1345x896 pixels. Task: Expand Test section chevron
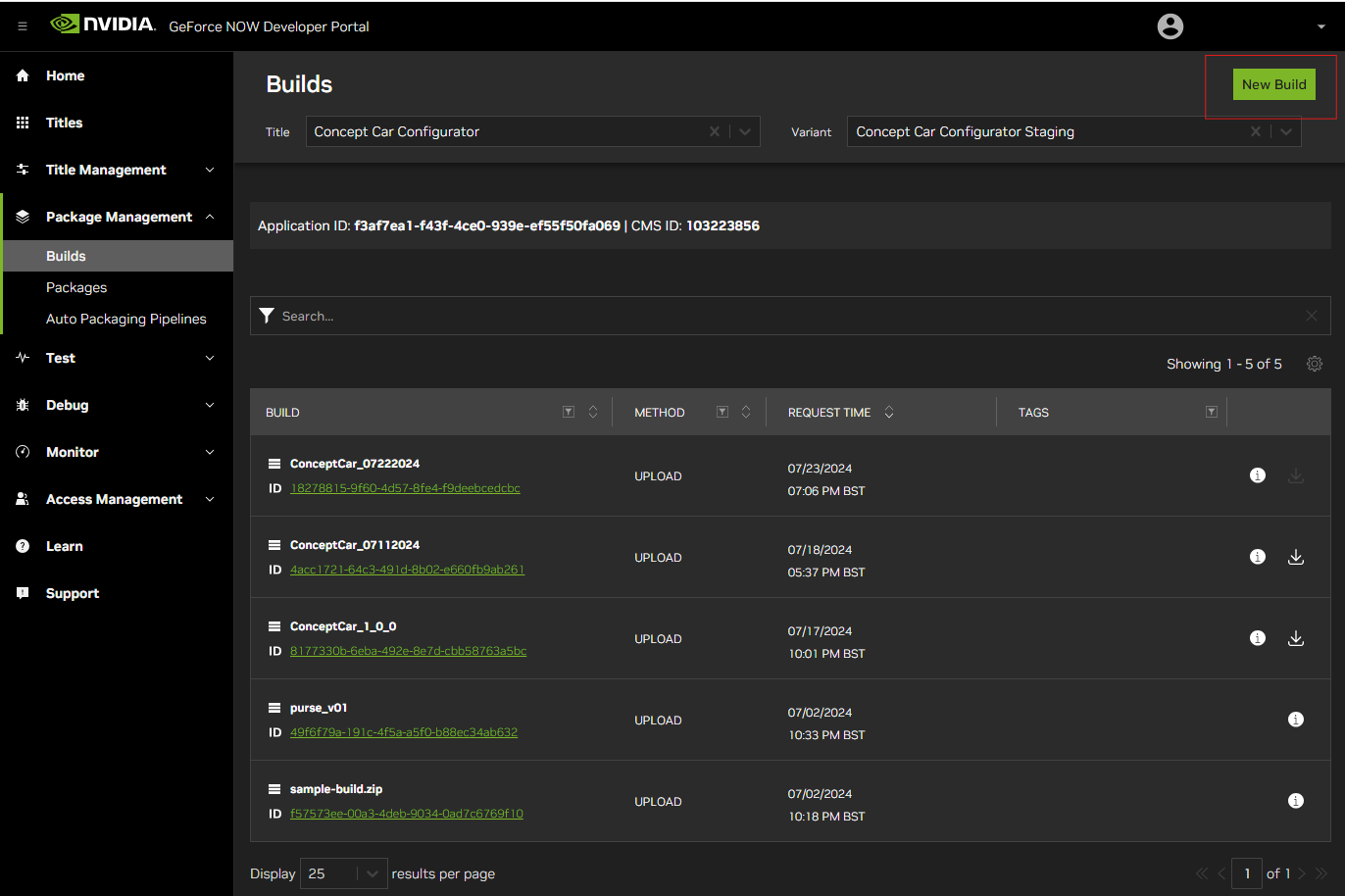(210, 358)
